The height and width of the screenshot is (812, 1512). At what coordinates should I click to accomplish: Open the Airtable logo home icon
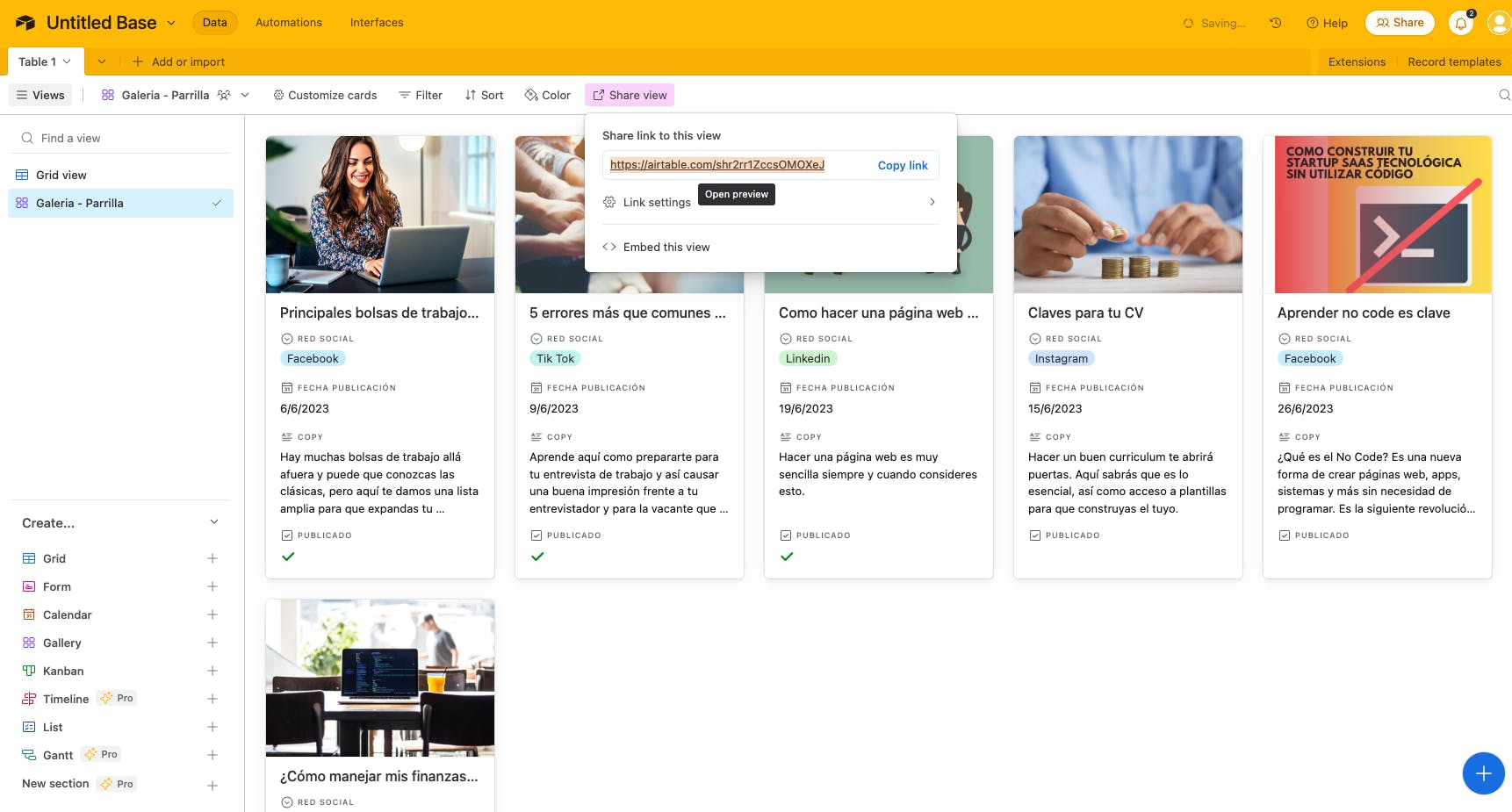pyautogui.click(x=25, y=23)
